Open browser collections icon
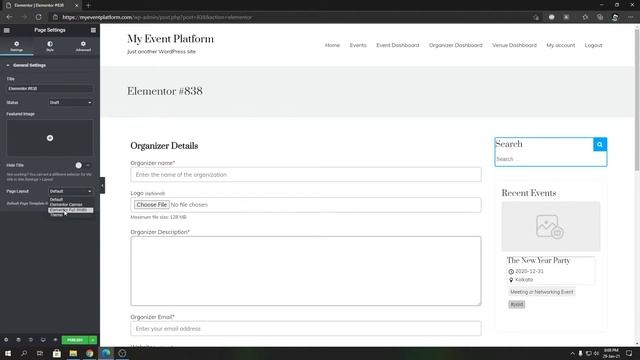This screenshot has width=640, height=360. (x=600, y=17)
